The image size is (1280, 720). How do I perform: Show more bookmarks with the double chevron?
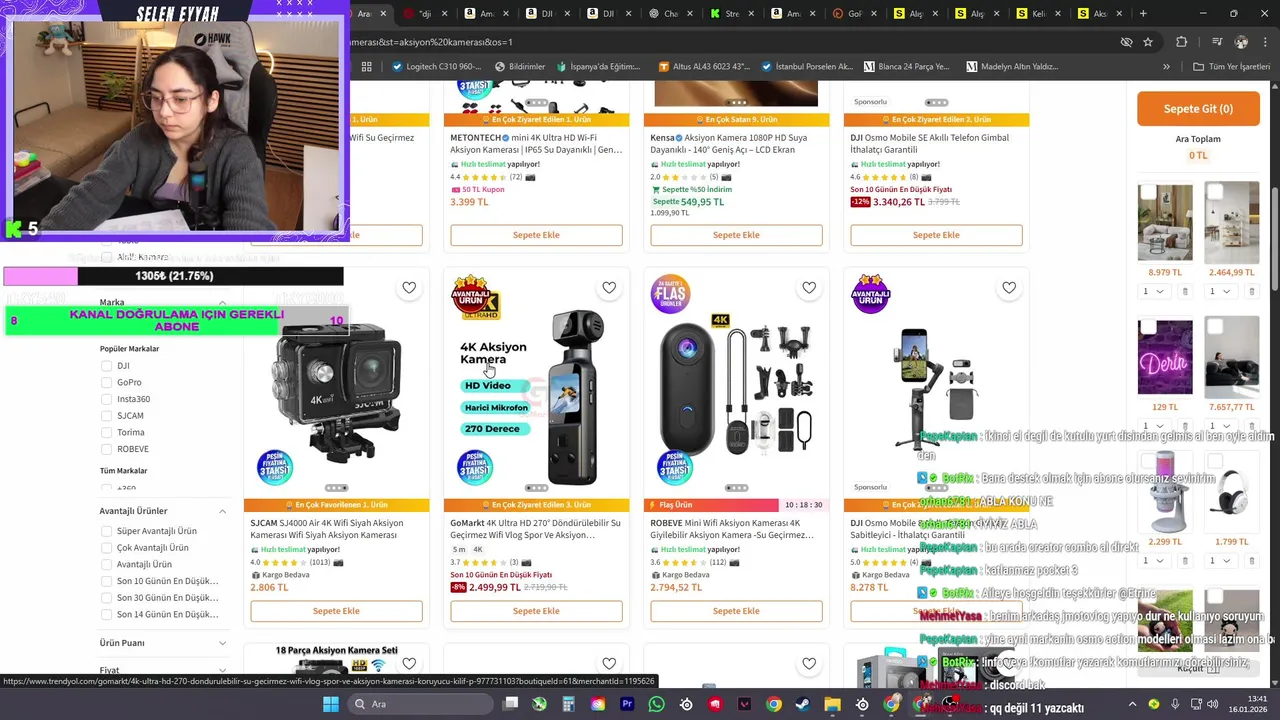(1166, 67)
